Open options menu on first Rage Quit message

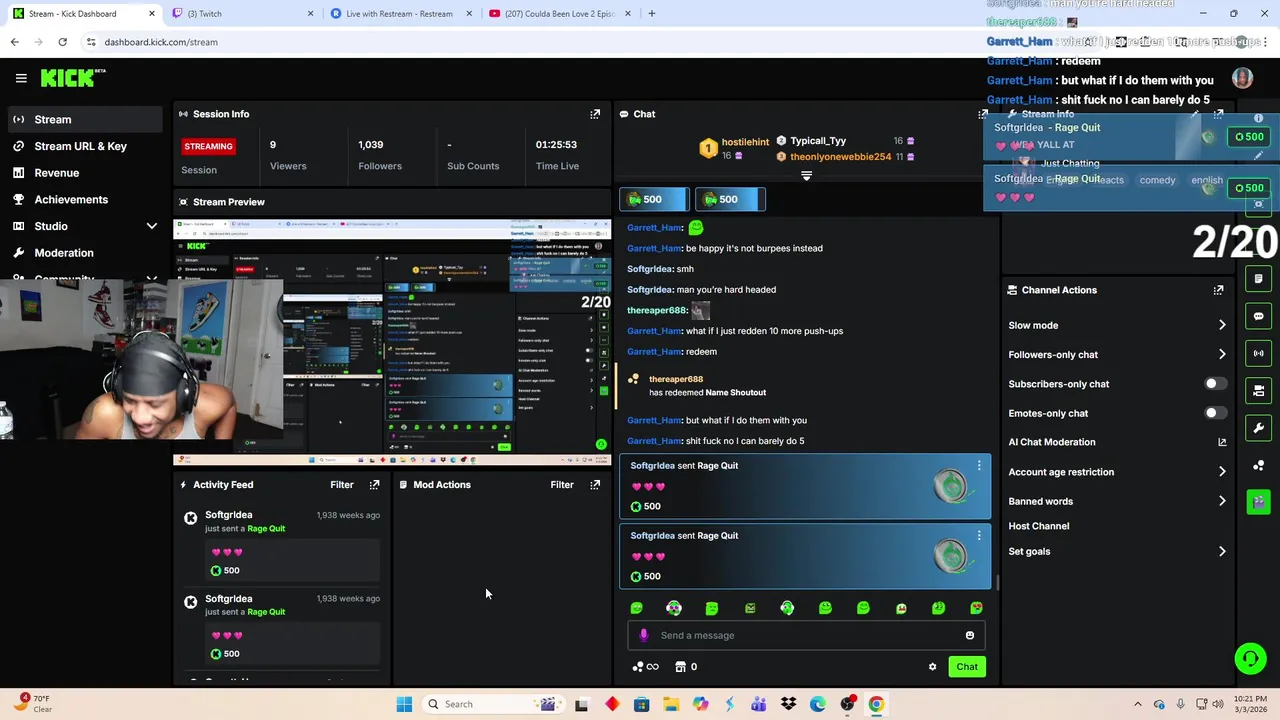979,466
